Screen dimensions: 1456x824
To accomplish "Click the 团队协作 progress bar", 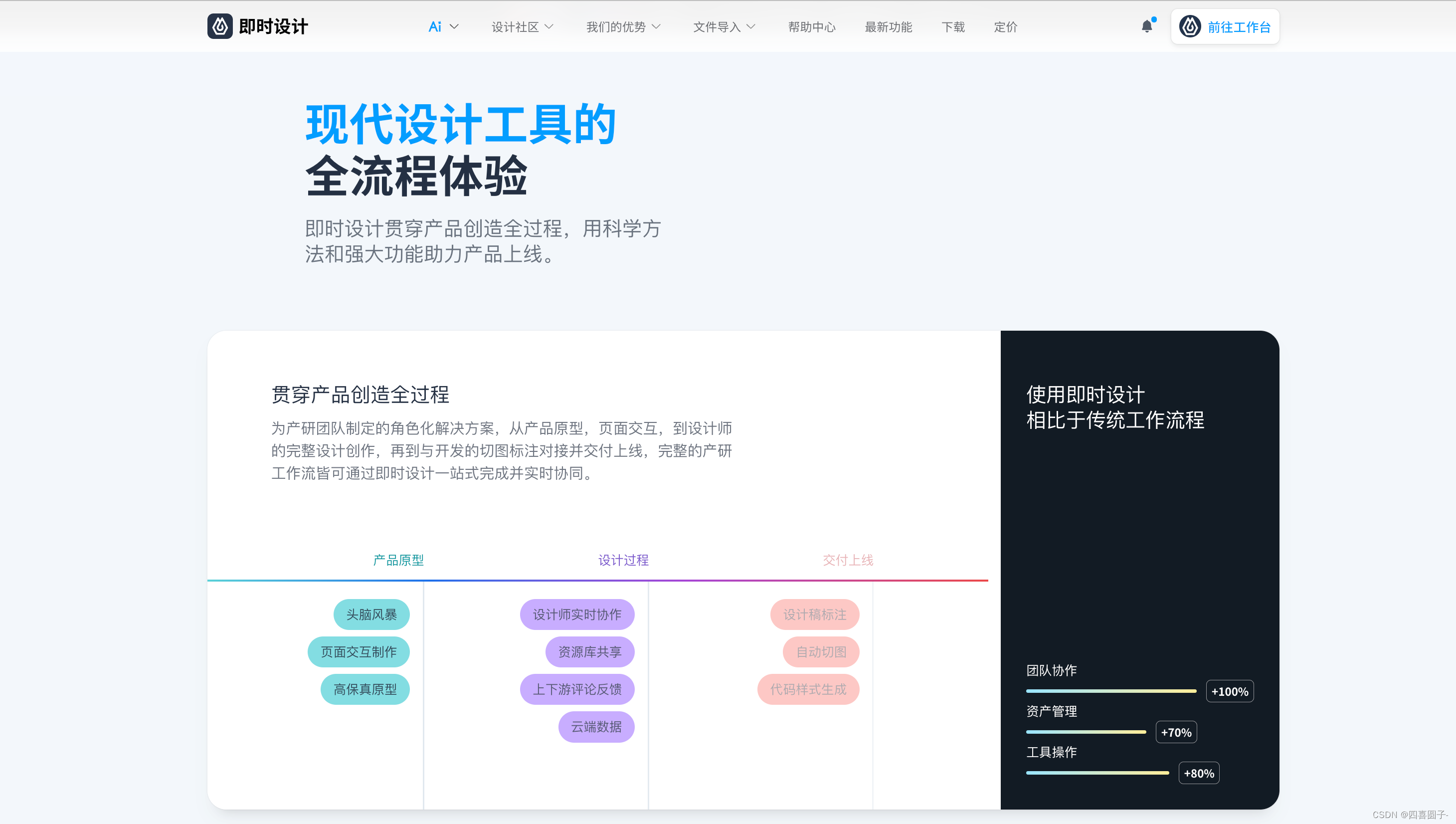I will coord(1110,691).
